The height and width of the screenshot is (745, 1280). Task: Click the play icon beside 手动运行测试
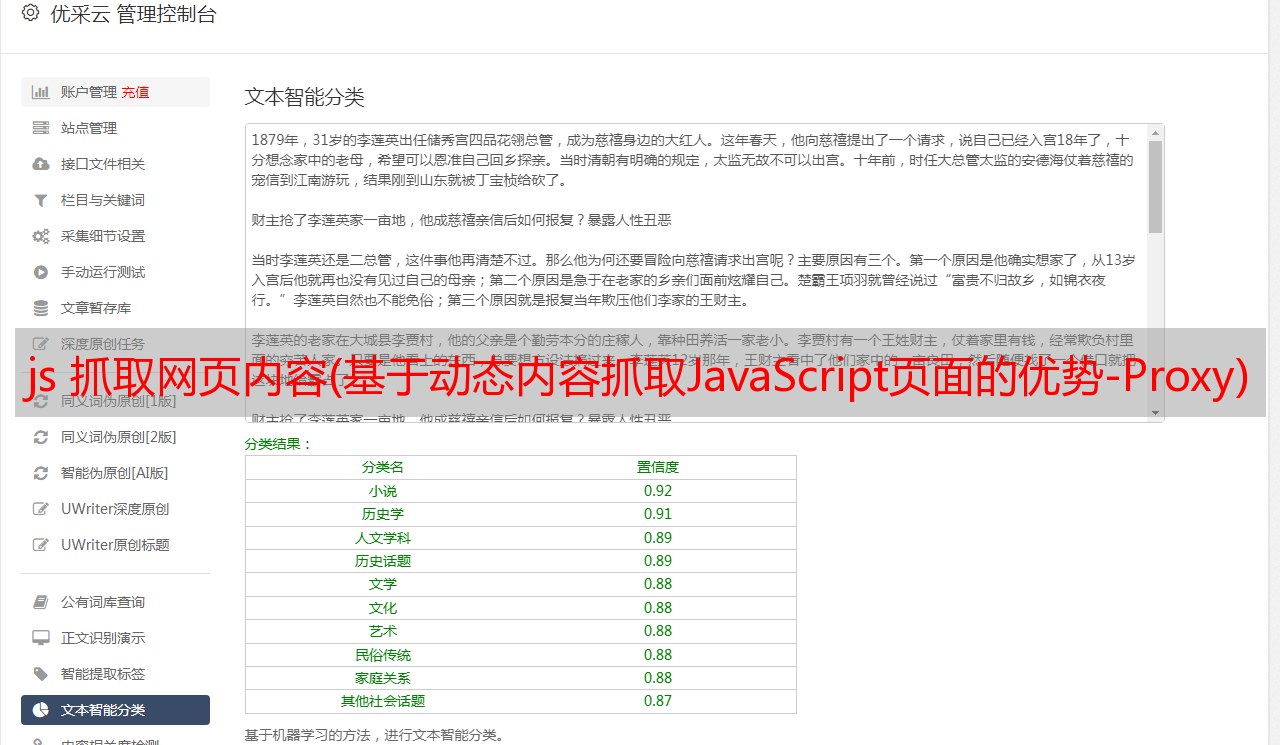click(x=41, y=272)
